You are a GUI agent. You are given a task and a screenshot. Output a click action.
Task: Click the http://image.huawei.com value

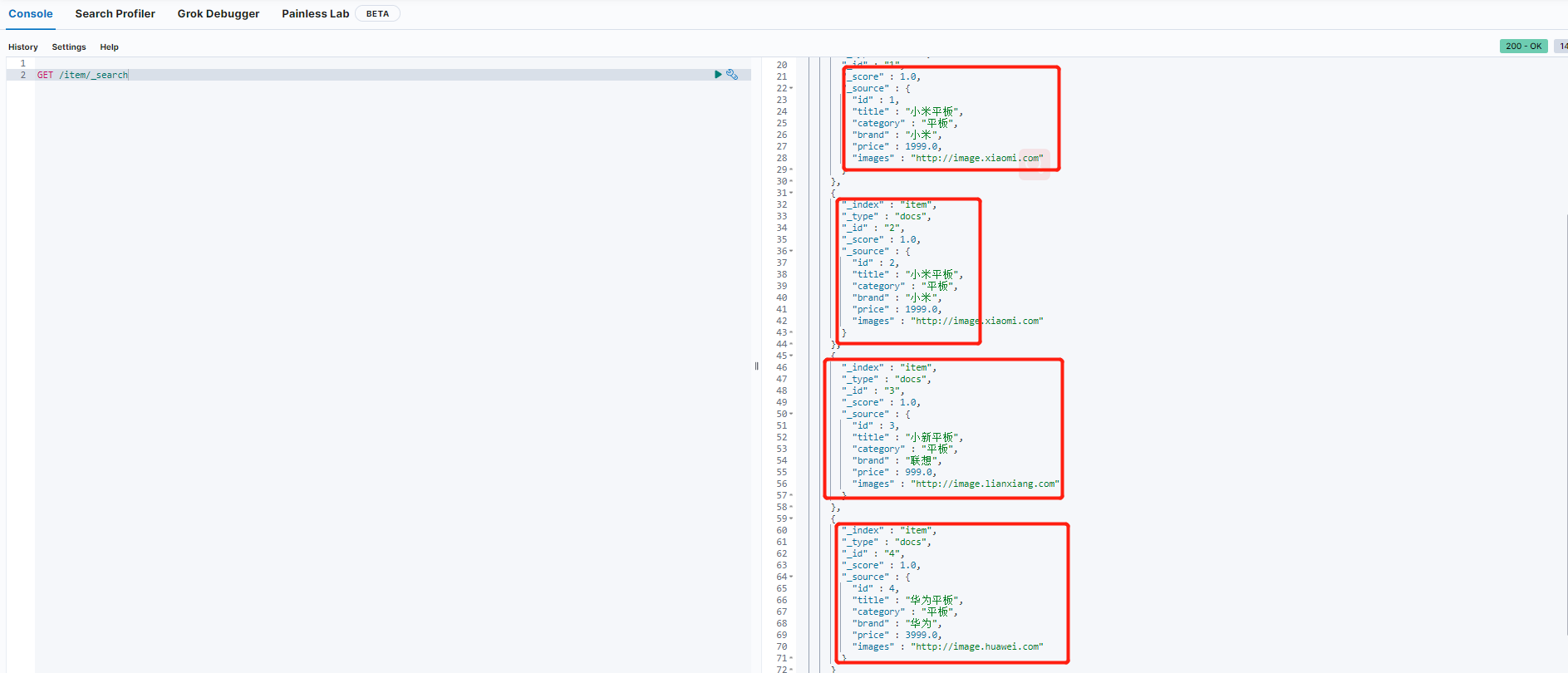click(976, 646)
